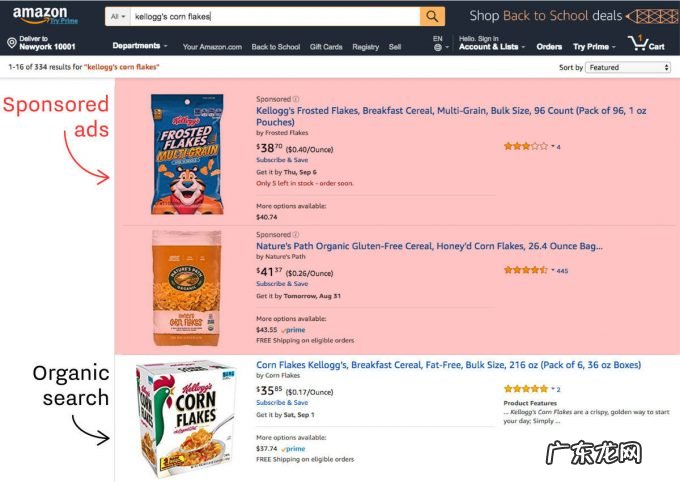Click into the search text field
This screenshot has height=482, width=680.
pos(270,17)
